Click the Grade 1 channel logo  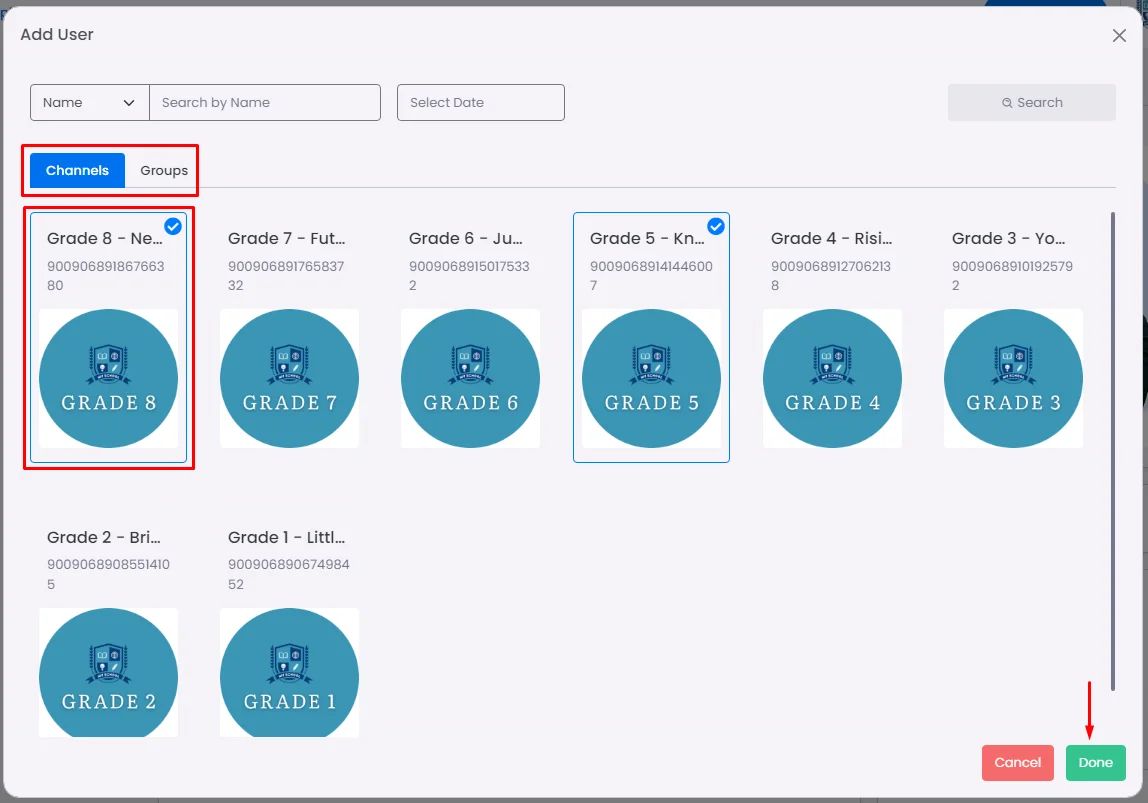click(x=289, y=676)
